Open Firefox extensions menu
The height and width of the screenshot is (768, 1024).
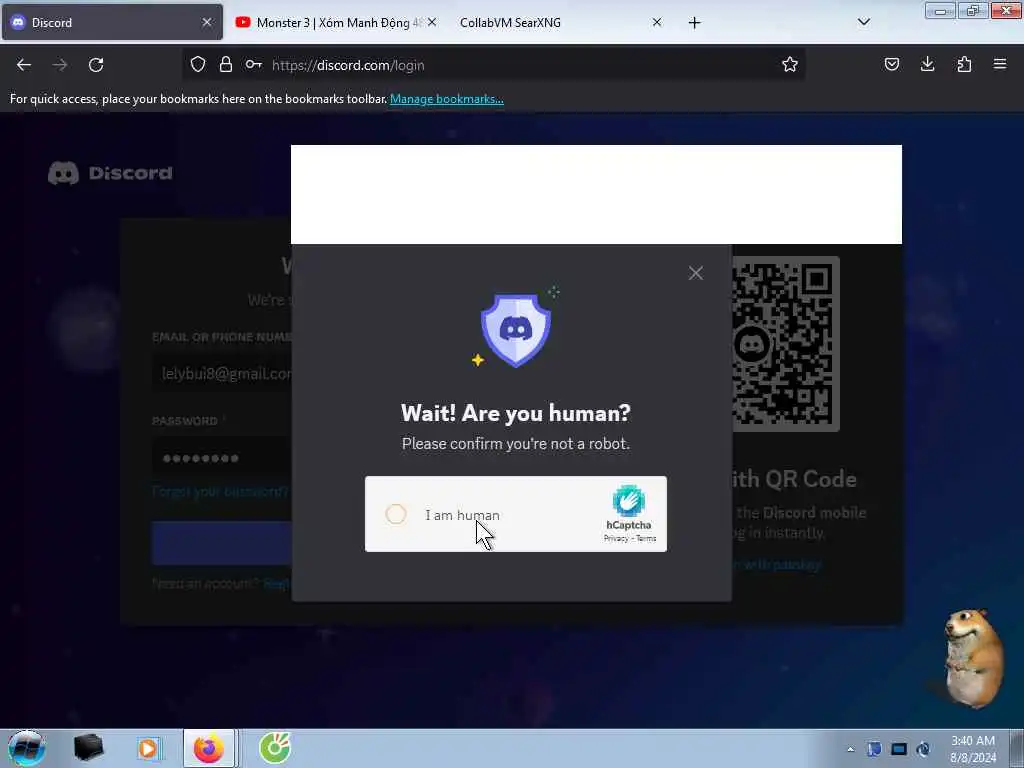coord(964,64)
